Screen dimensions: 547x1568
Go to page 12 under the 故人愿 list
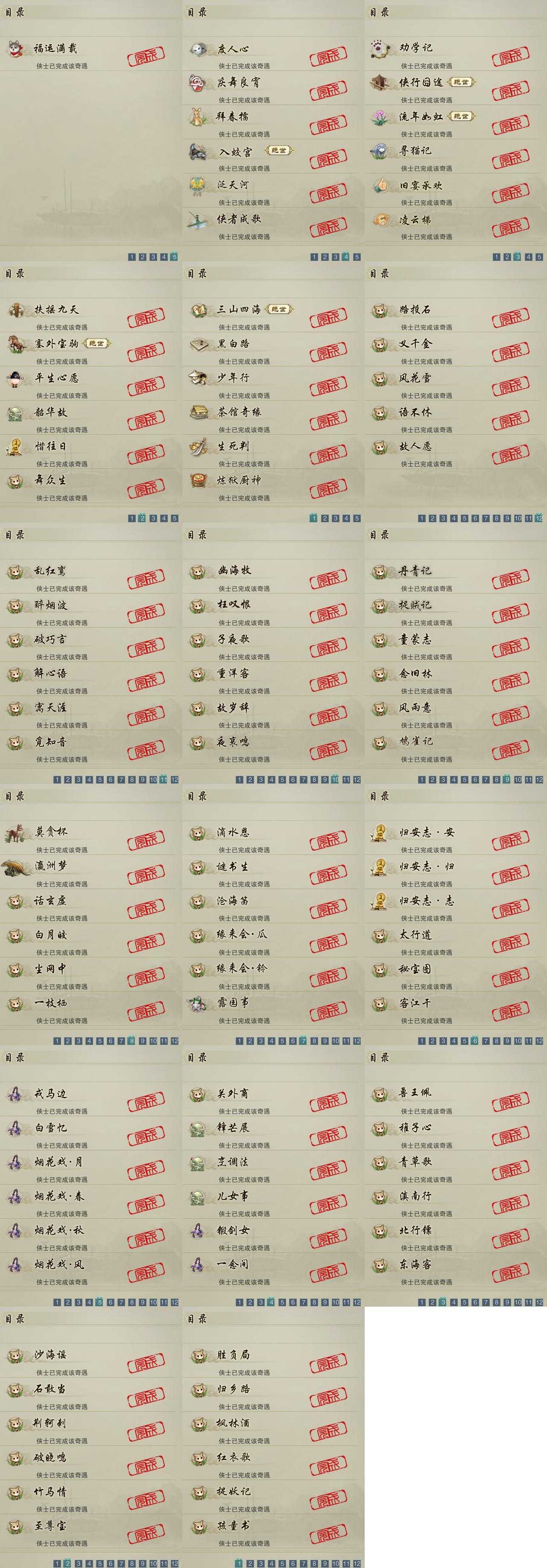(x=539, y=518)
